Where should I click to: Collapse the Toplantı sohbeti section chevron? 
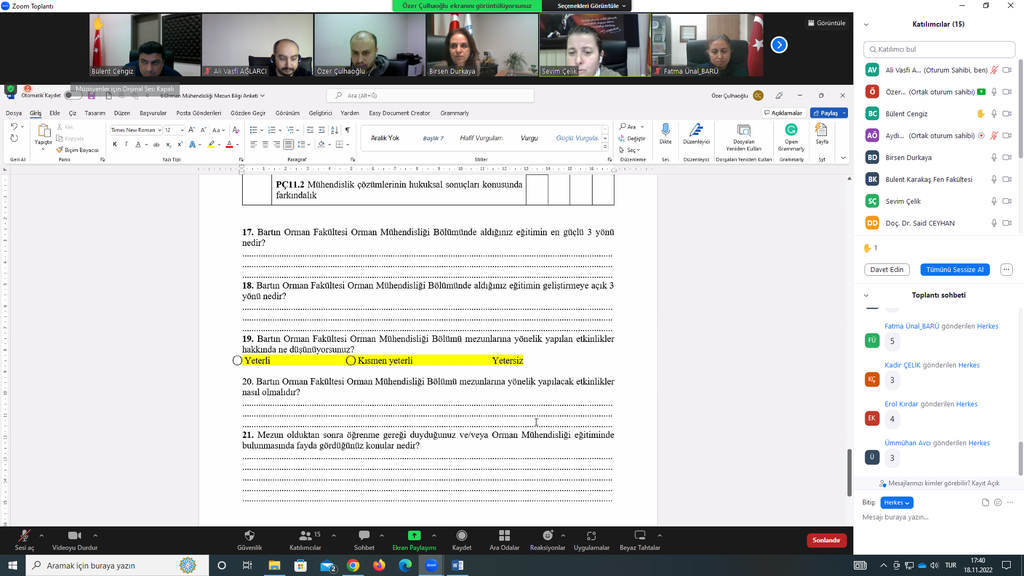pyautogui.click(x=866, y=295)
